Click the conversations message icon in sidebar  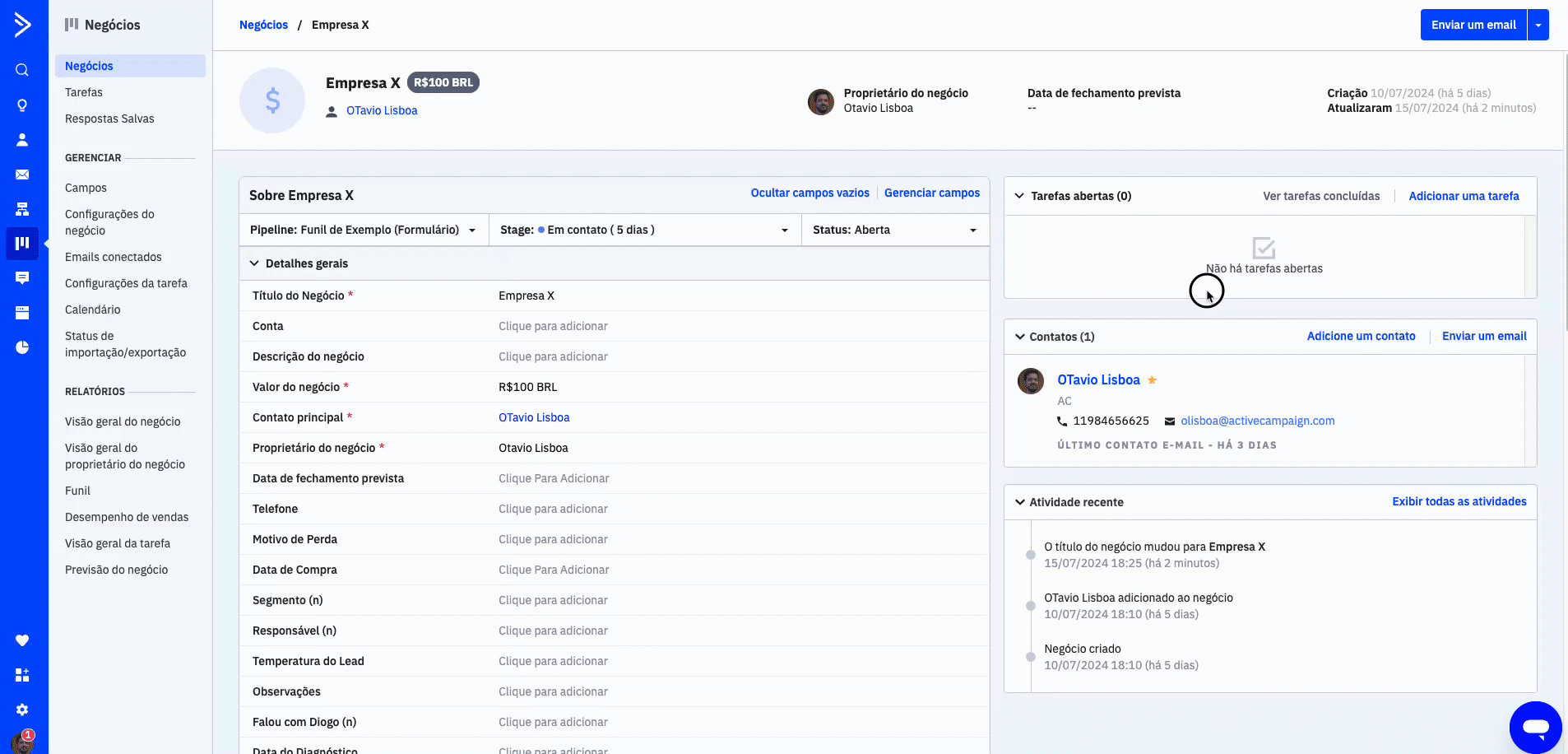click(22, 278)
